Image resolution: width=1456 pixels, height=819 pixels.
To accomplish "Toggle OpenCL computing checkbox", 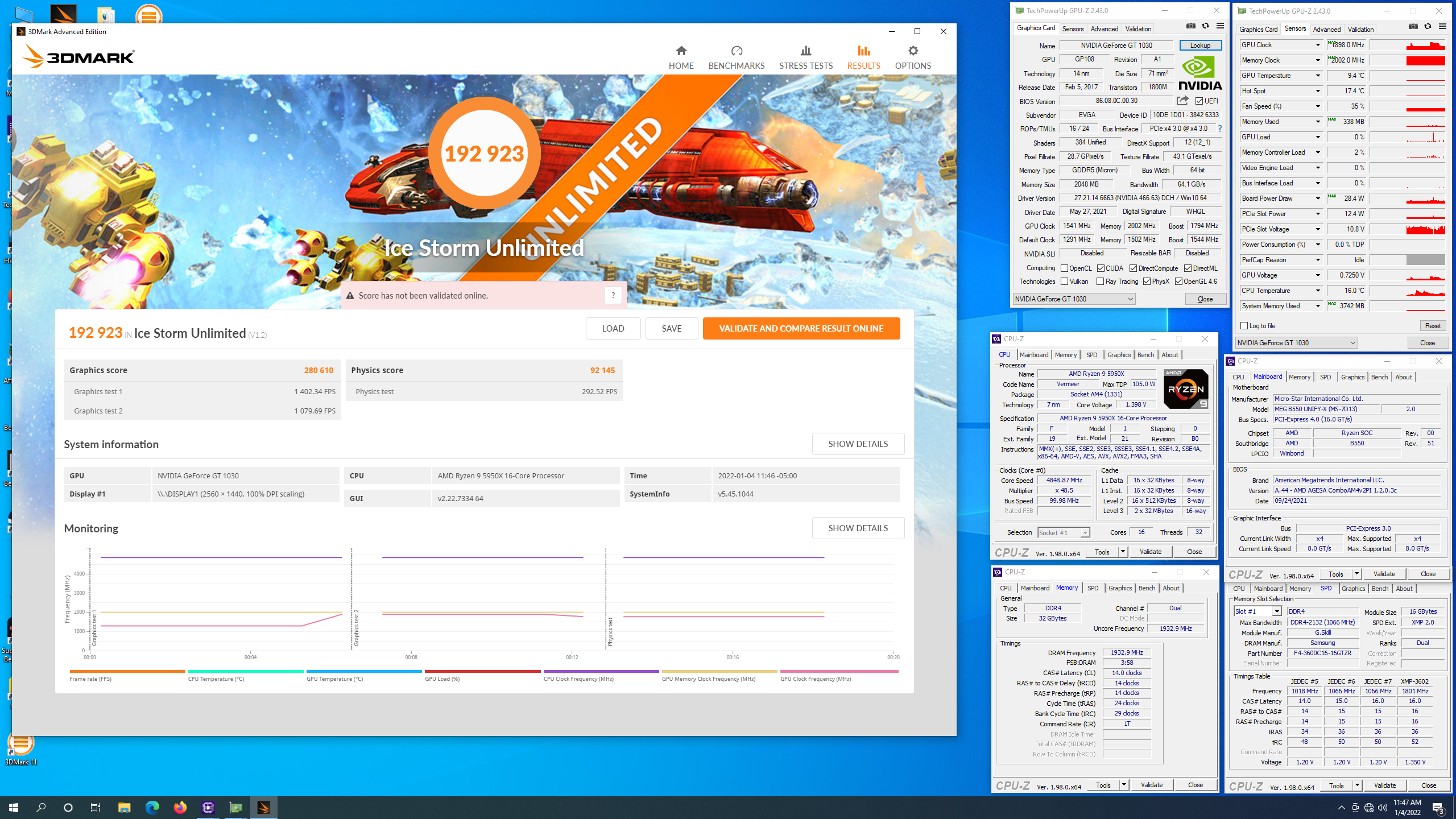I will [1064, 268].
